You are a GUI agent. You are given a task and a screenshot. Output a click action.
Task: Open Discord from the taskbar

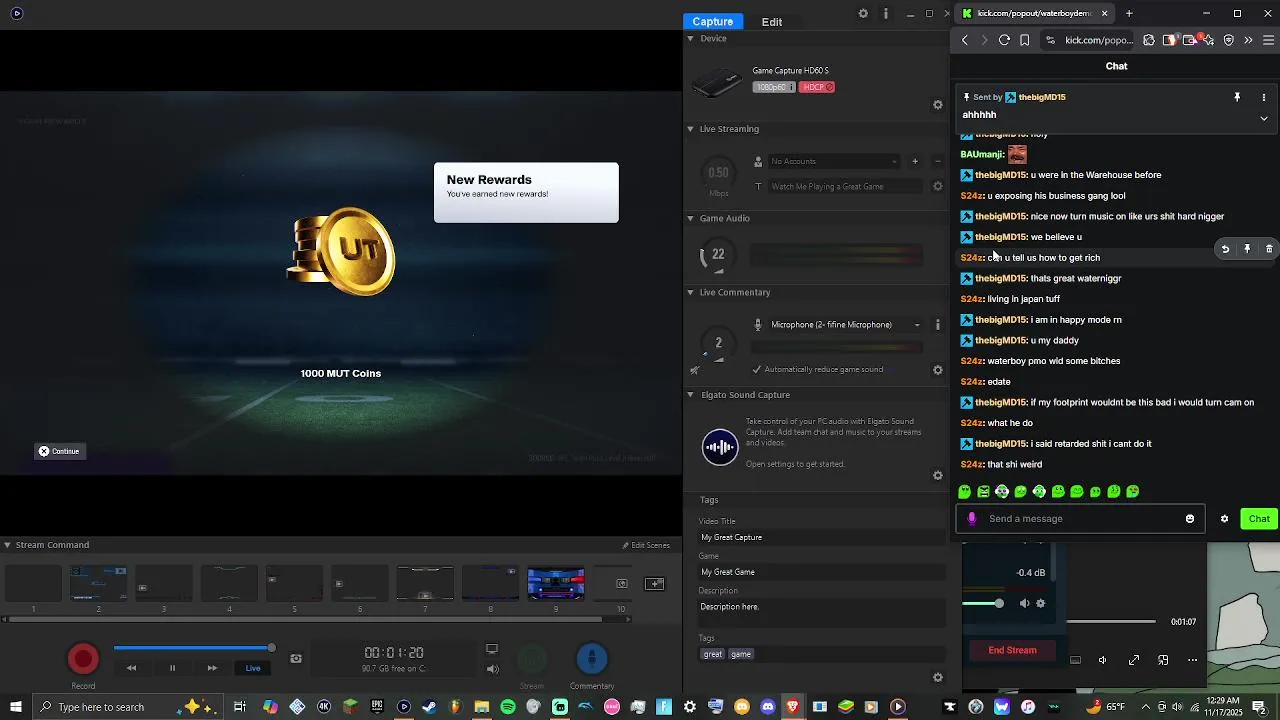pyautogui.click(x=768, y=707)
